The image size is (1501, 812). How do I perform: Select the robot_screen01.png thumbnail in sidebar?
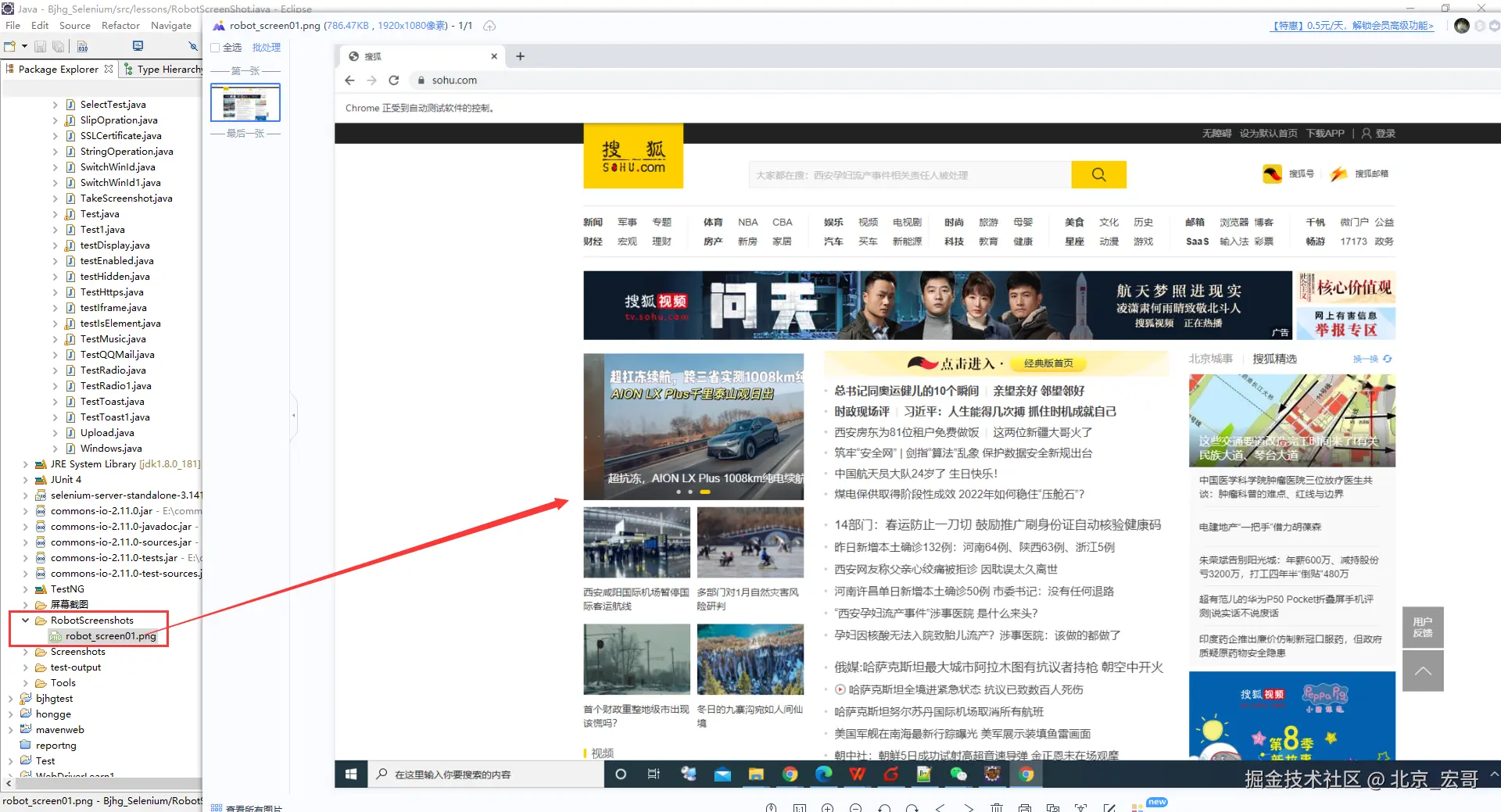[x=245, y=102]
